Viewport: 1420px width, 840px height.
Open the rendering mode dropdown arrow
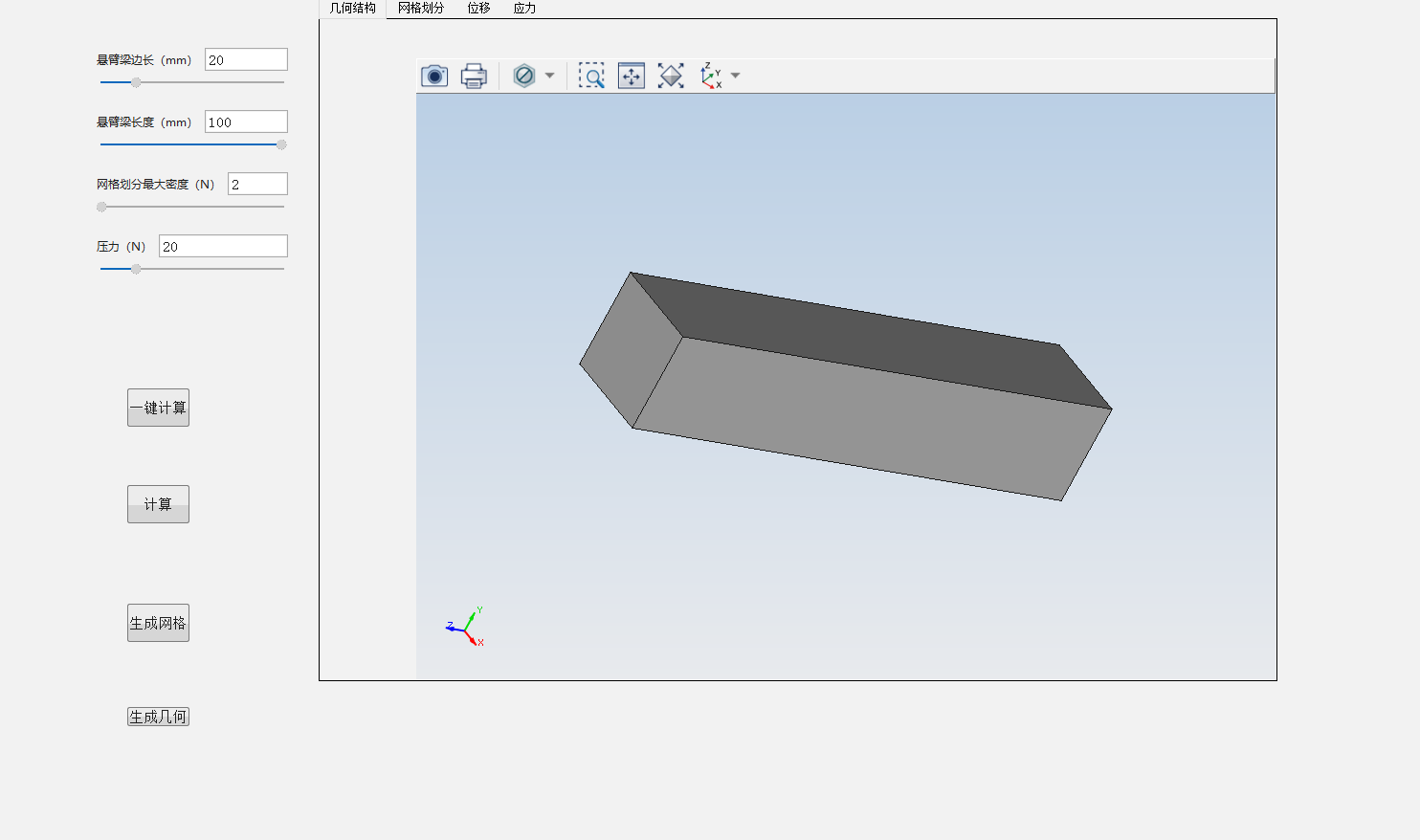pyautogui.click(x=549, y=76)
